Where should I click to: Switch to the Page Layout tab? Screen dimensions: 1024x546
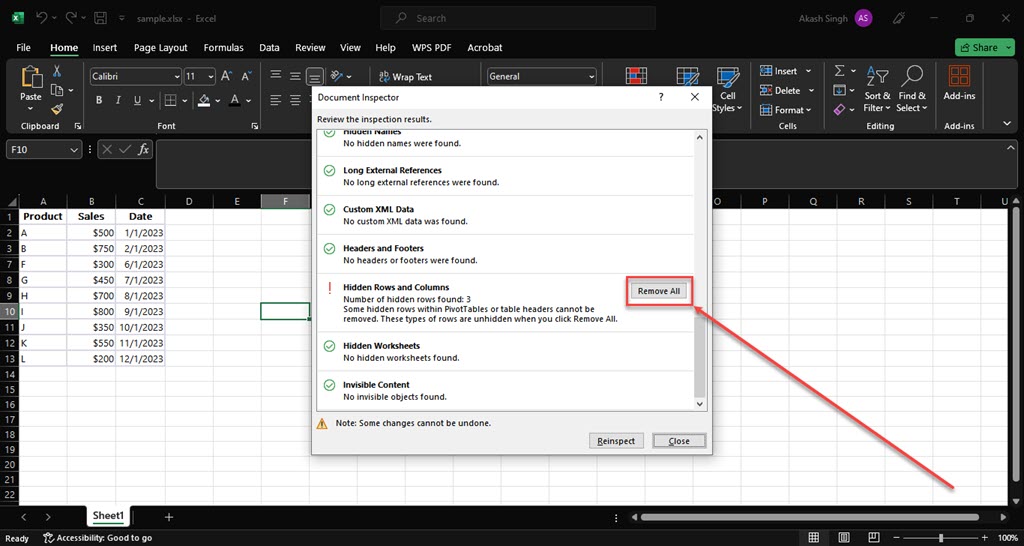tap(161, 48)
